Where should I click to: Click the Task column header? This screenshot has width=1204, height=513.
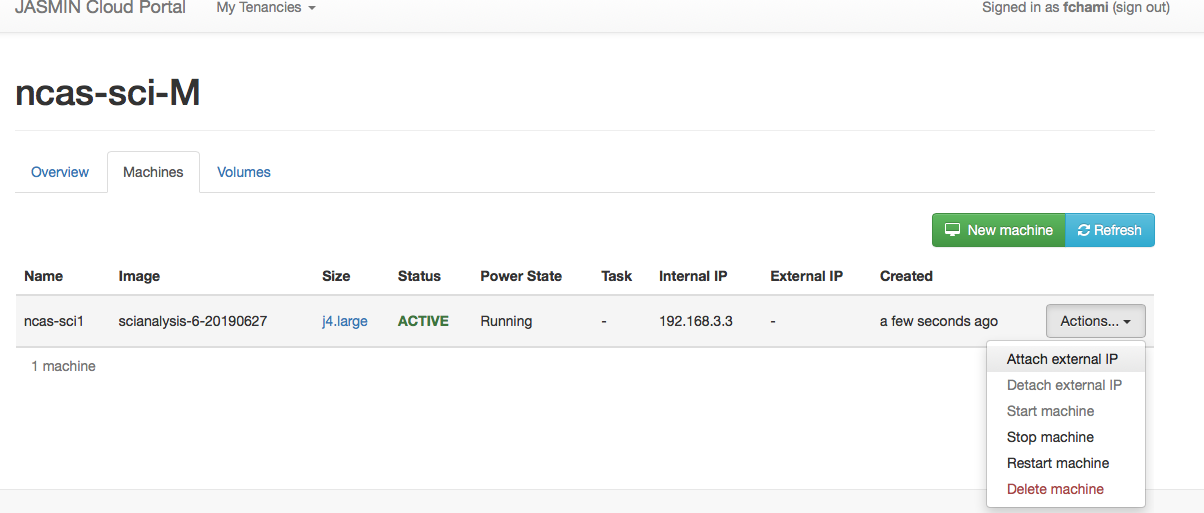coord(617,276)
